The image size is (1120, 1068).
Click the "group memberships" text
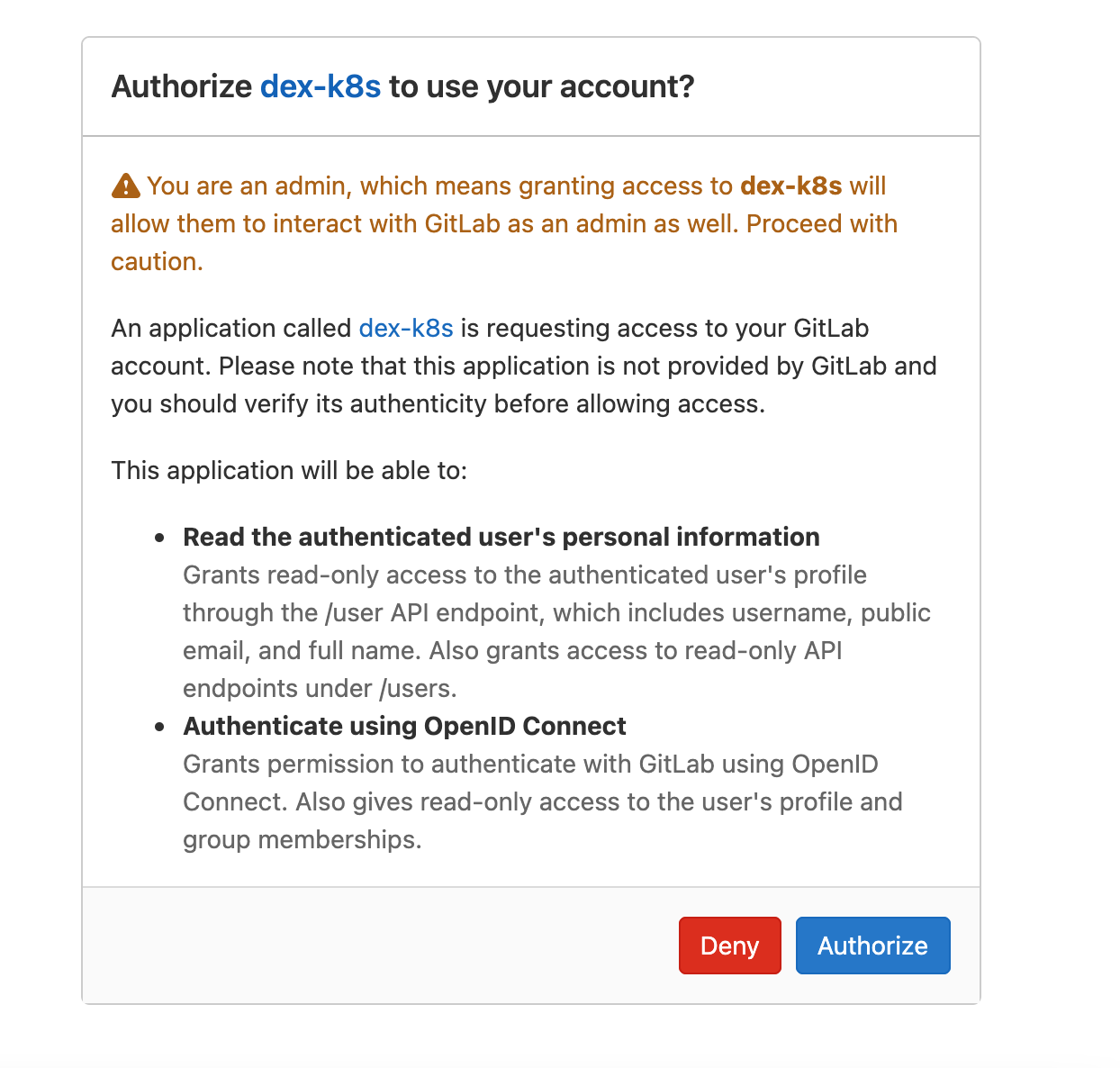point(302,839)
